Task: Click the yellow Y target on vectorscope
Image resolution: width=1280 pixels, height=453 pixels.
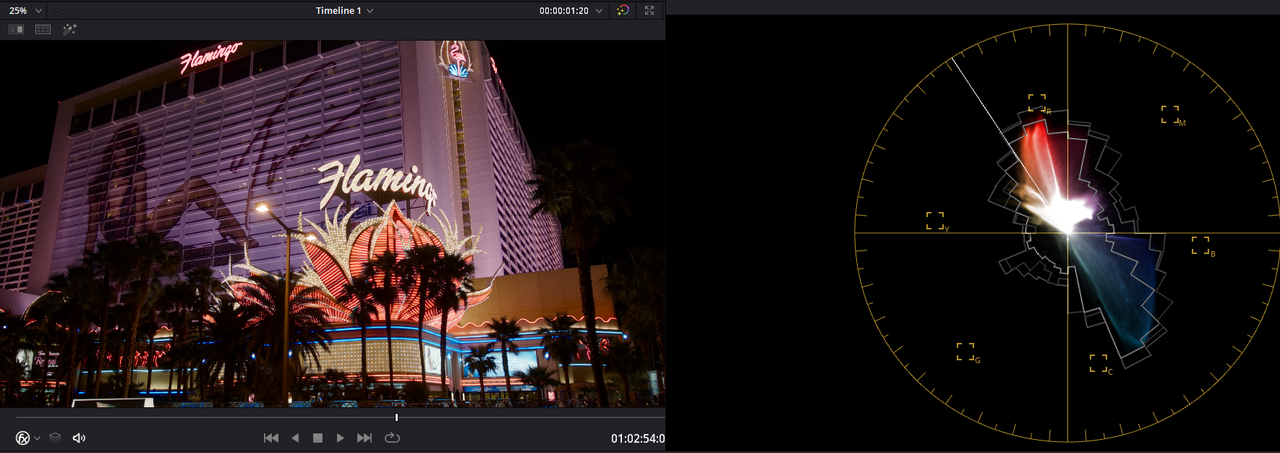Action: [935, 221]
